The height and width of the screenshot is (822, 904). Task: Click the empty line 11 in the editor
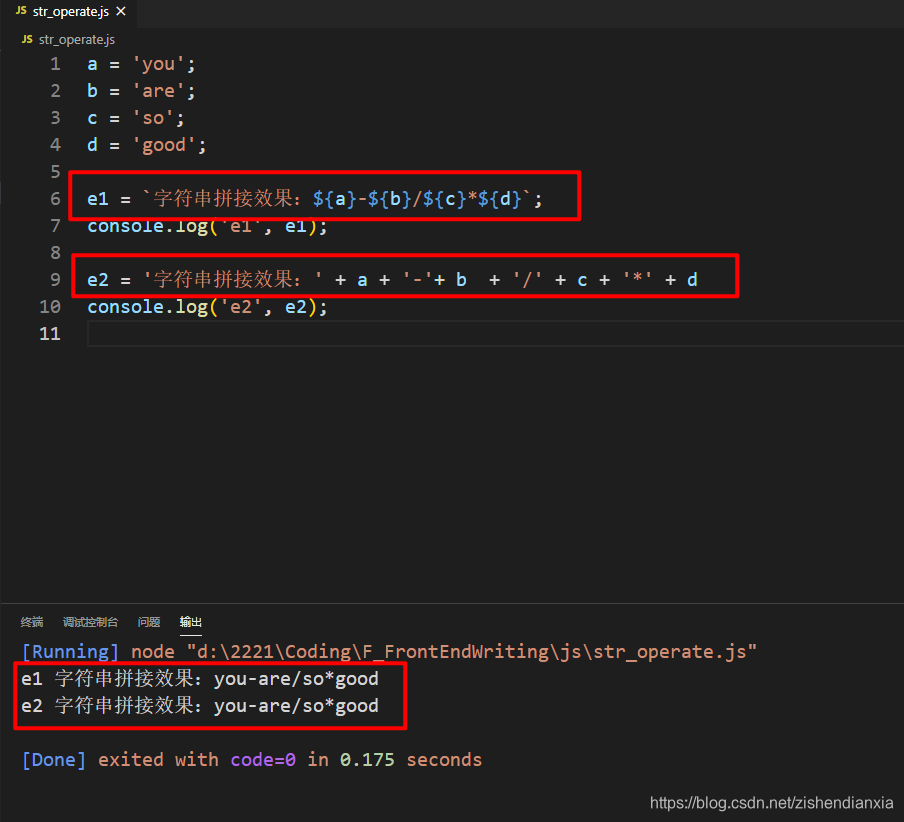point(200,333)
